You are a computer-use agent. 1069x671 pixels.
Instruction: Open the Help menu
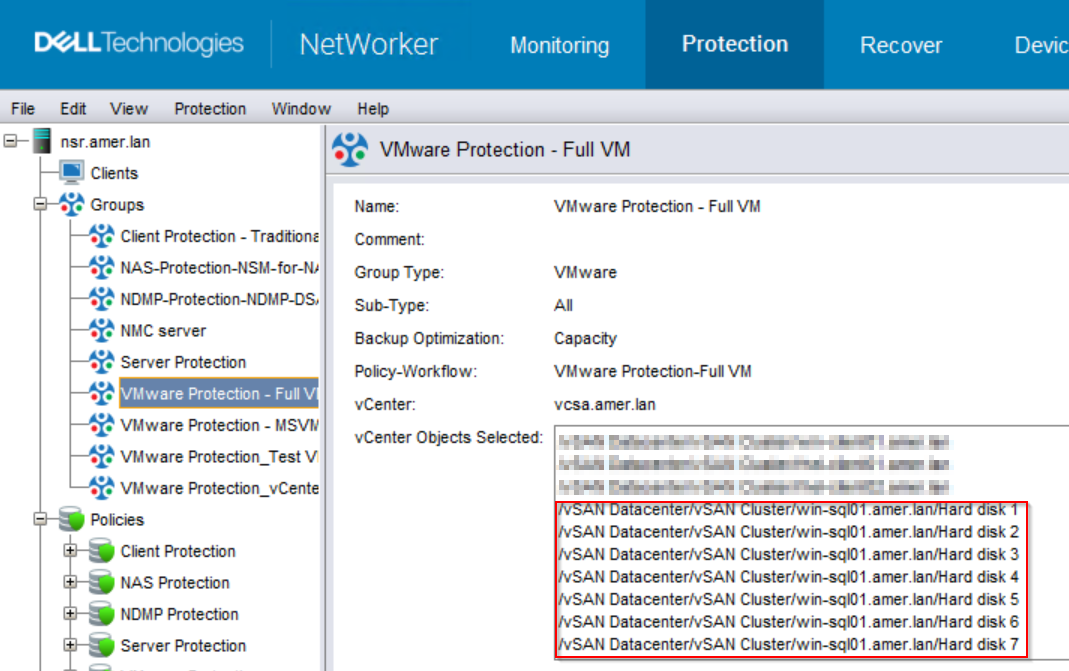pos(373,108)
